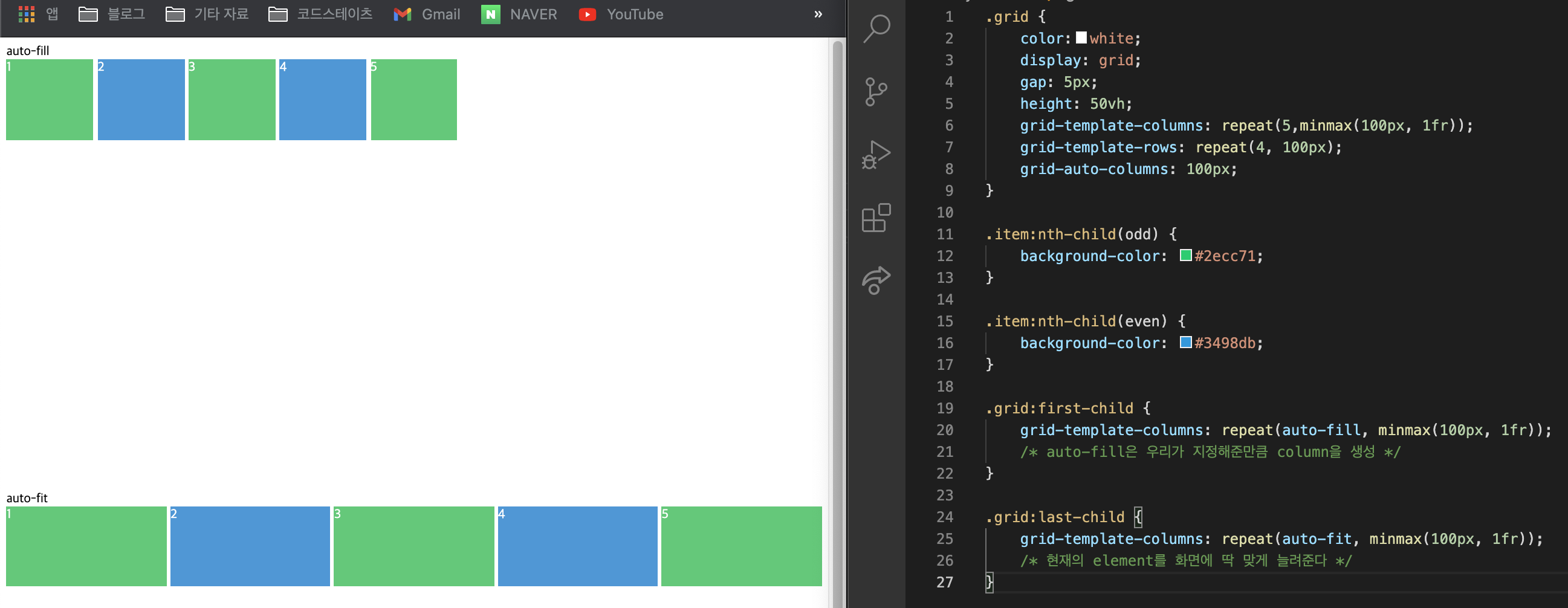Click 'grid-template-rows' on line 7

coord(1099,147)
